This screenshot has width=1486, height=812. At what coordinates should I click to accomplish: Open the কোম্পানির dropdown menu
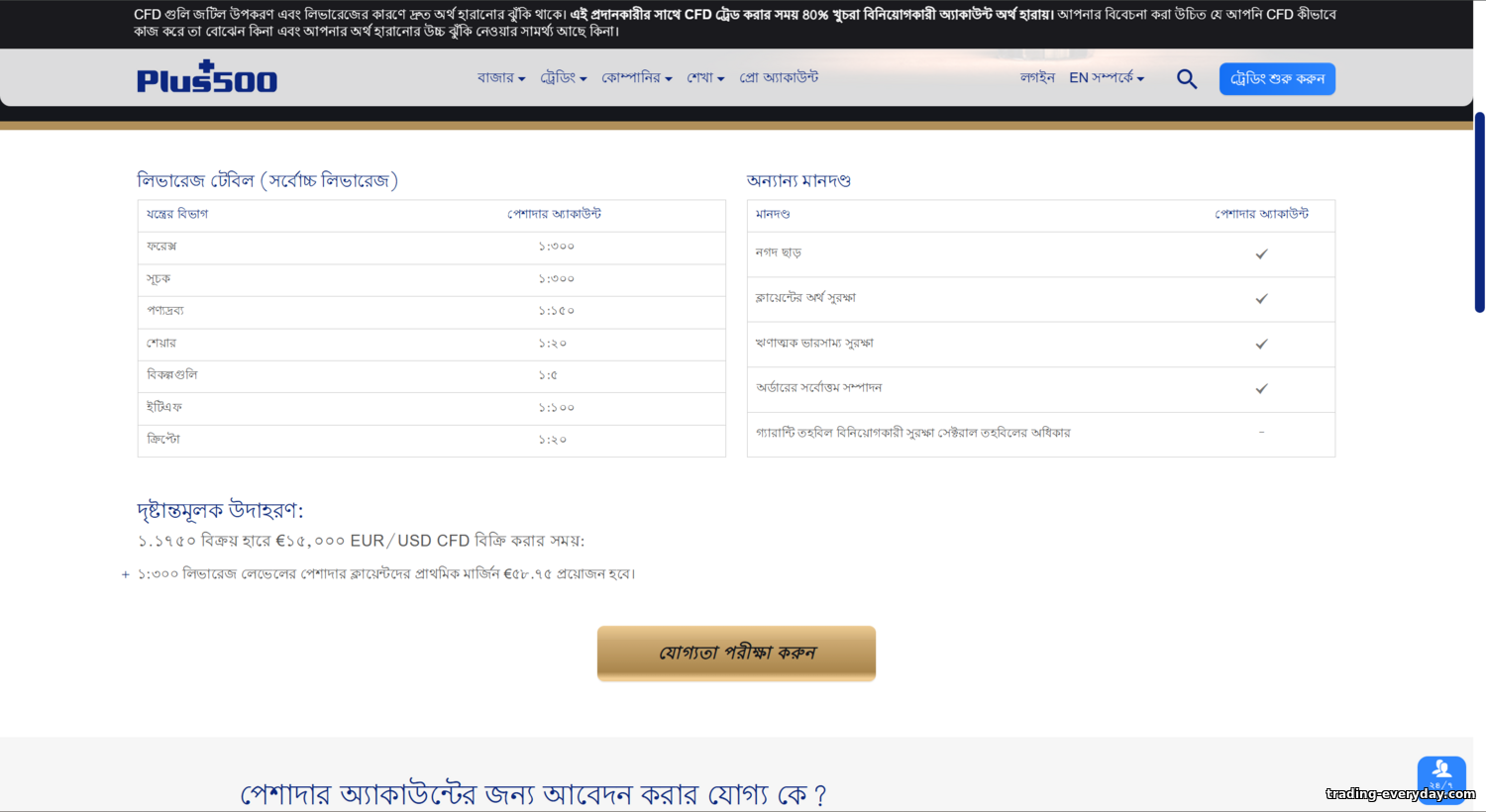pyautogui.click(x=636, y=77)
